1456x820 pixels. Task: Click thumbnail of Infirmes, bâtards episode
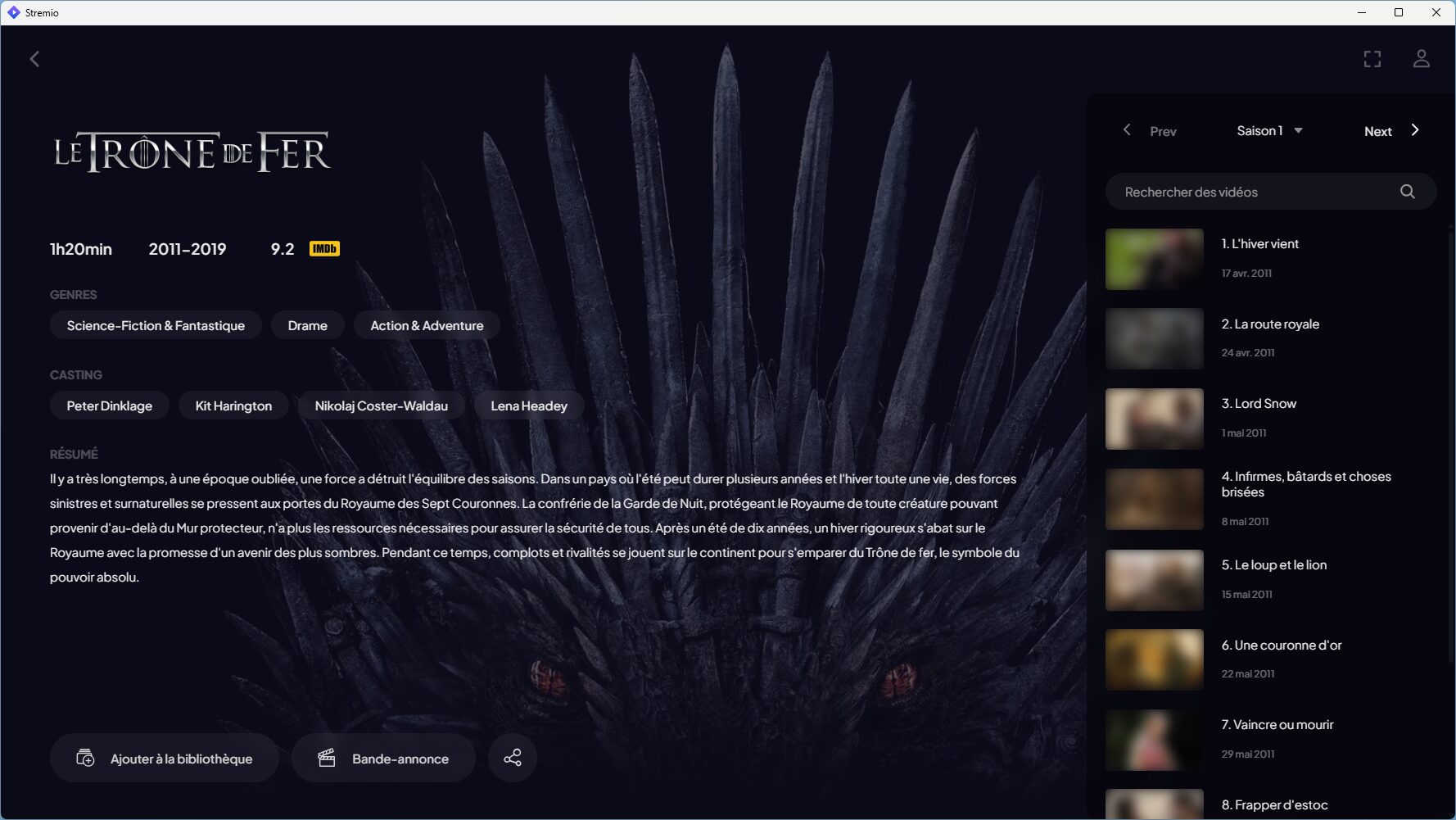[1155, 499]
